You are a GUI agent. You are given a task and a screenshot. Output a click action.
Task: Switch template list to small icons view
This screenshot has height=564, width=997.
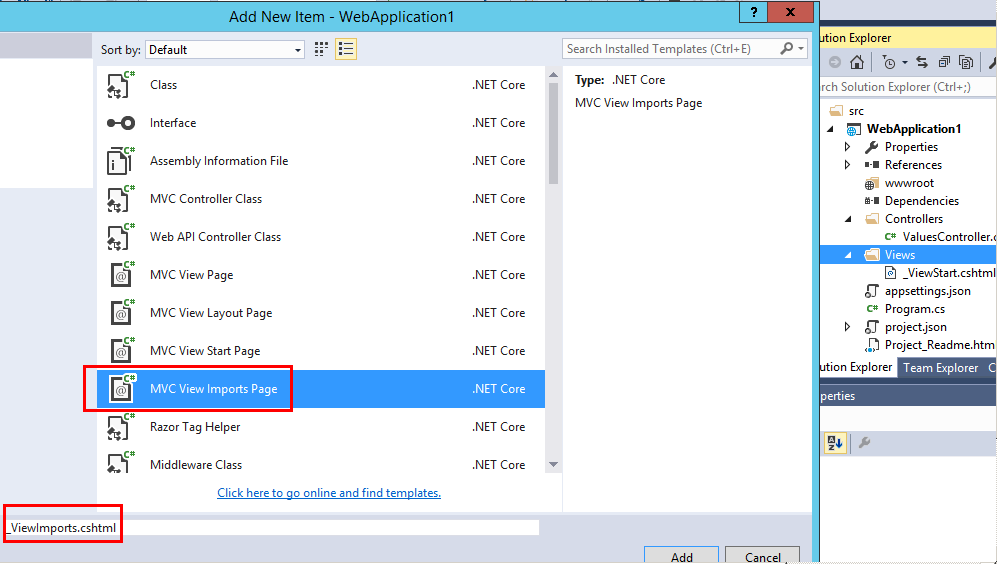coord(321,49)
